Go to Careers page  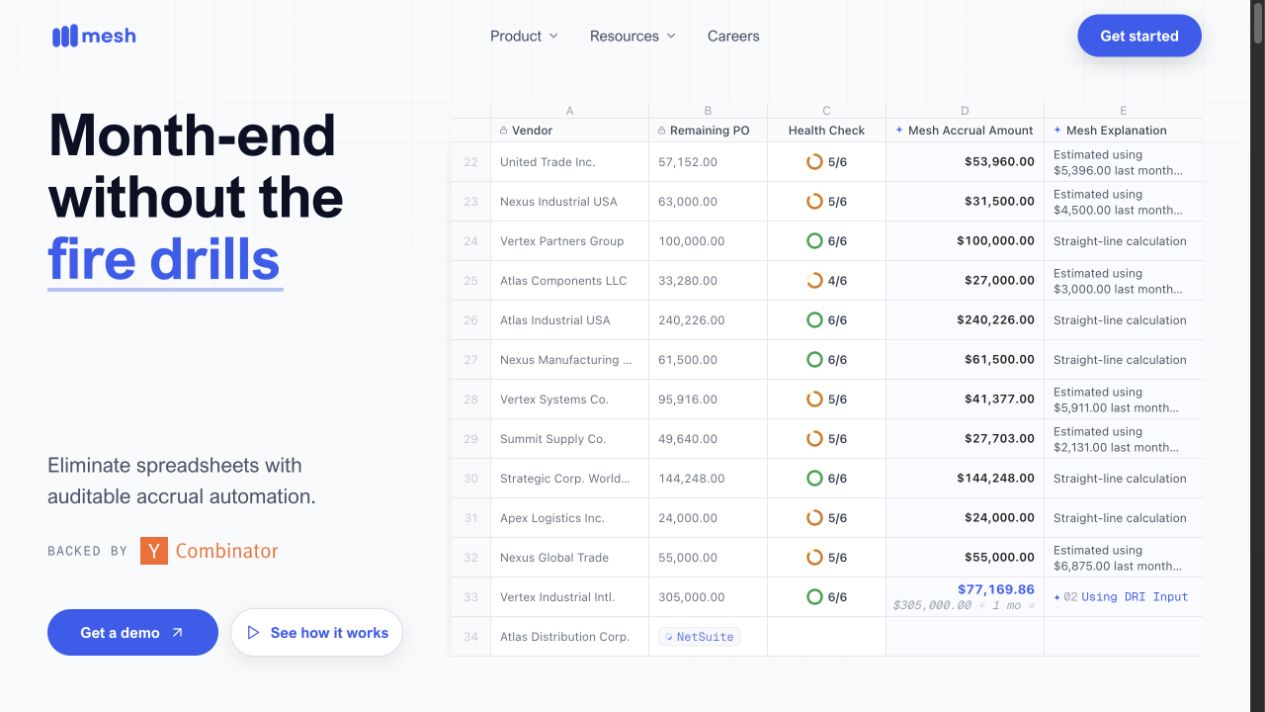pos(733,36)
